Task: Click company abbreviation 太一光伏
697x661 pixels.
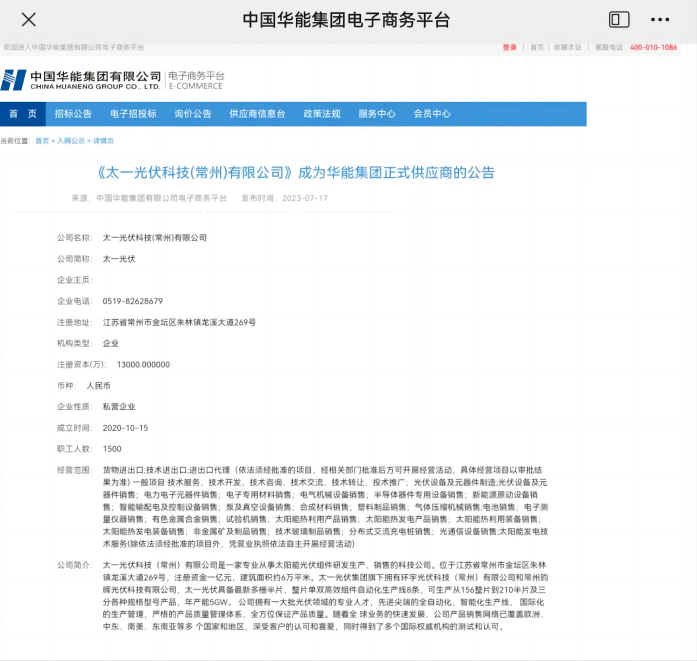Action: (119, 259)
